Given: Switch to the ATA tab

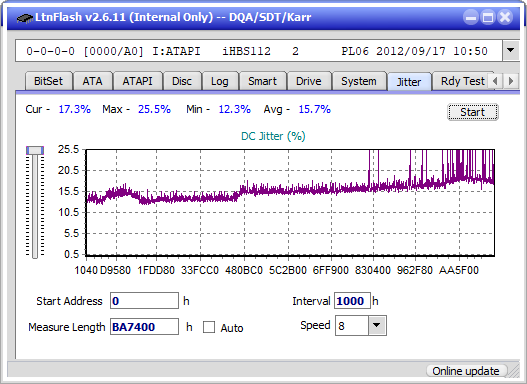Looking at the screenshot, I should (x=92, y=81).
